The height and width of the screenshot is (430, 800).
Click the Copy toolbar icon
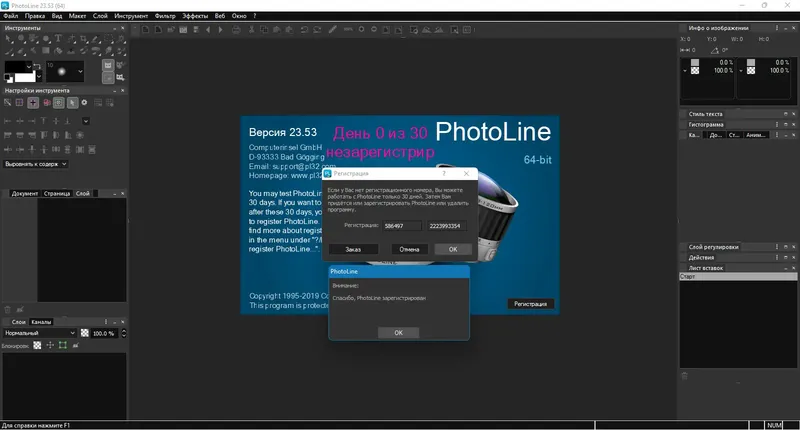[x=264, y=30]
